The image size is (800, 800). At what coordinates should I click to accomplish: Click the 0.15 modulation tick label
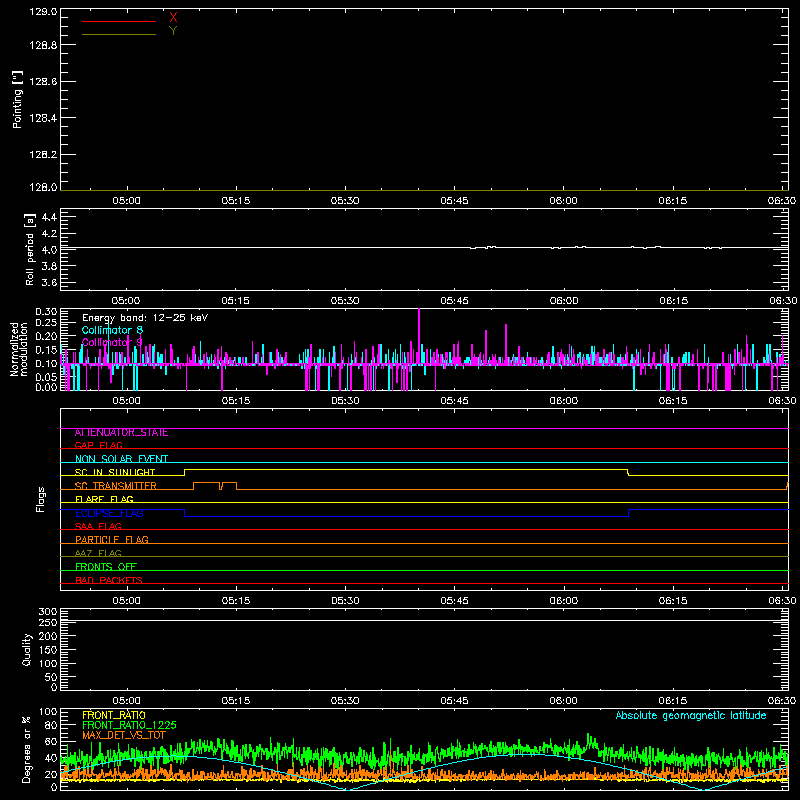coord(46,350)
